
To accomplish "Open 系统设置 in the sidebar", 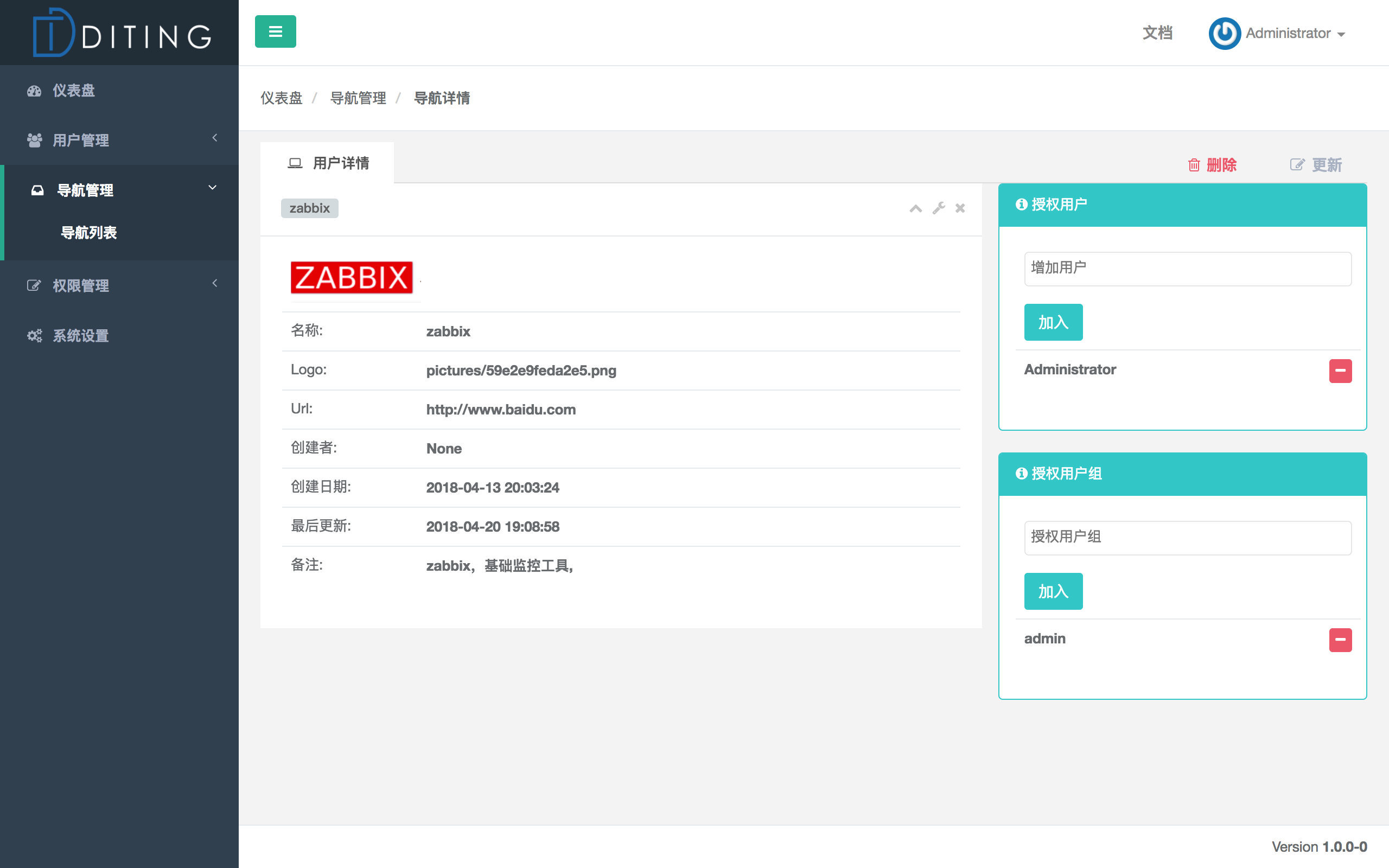I will point(80,335).
